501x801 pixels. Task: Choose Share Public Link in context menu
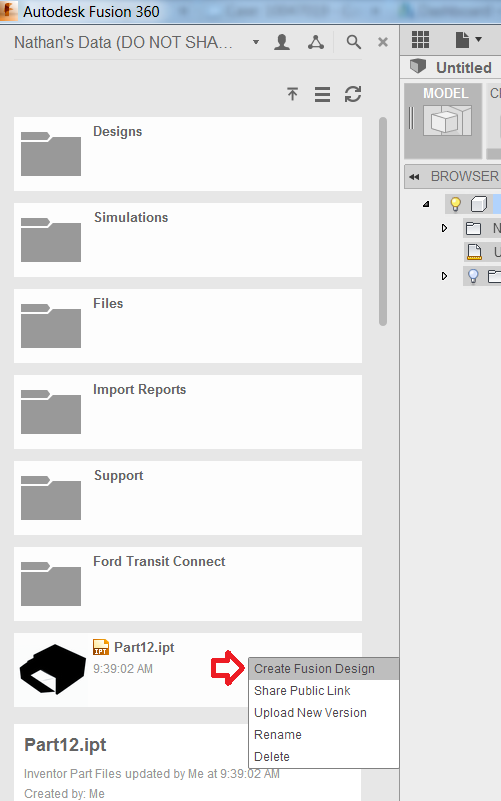point(323,691)
